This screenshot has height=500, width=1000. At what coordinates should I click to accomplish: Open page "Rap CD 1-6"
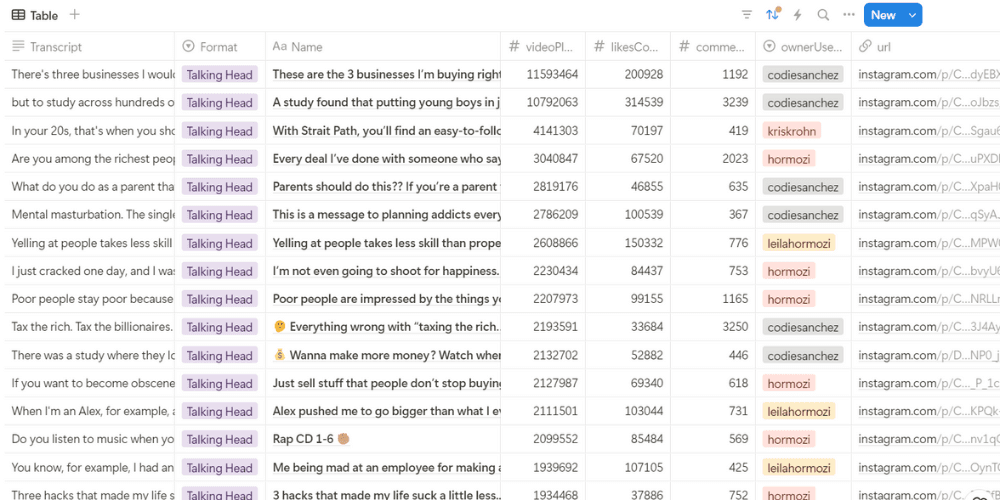pyautogui.click(x=311, y=439)
